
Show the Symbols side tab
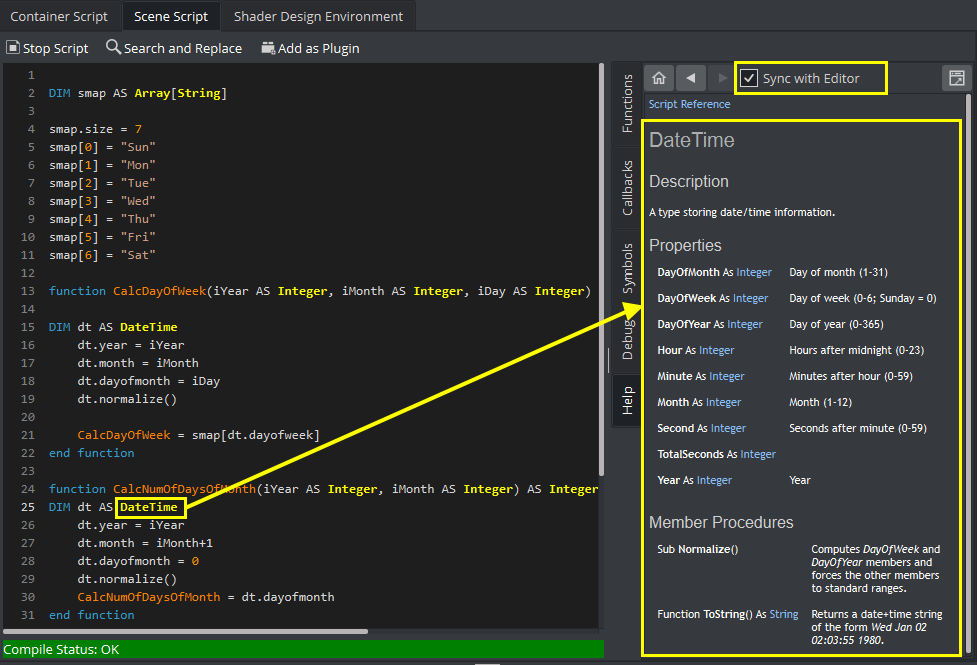click(x=628, y=267)
